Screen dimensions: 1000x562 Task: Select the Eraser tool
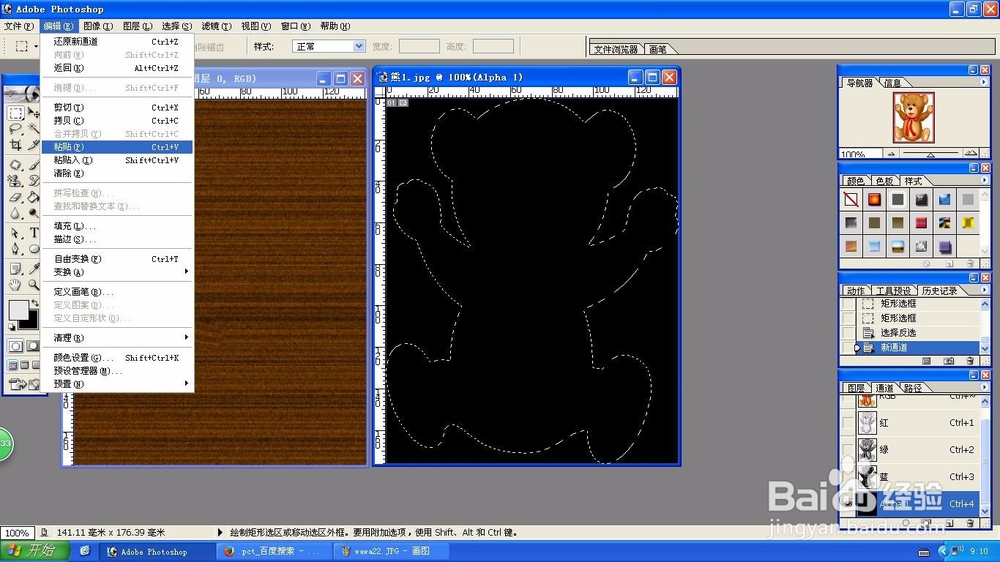15,197
